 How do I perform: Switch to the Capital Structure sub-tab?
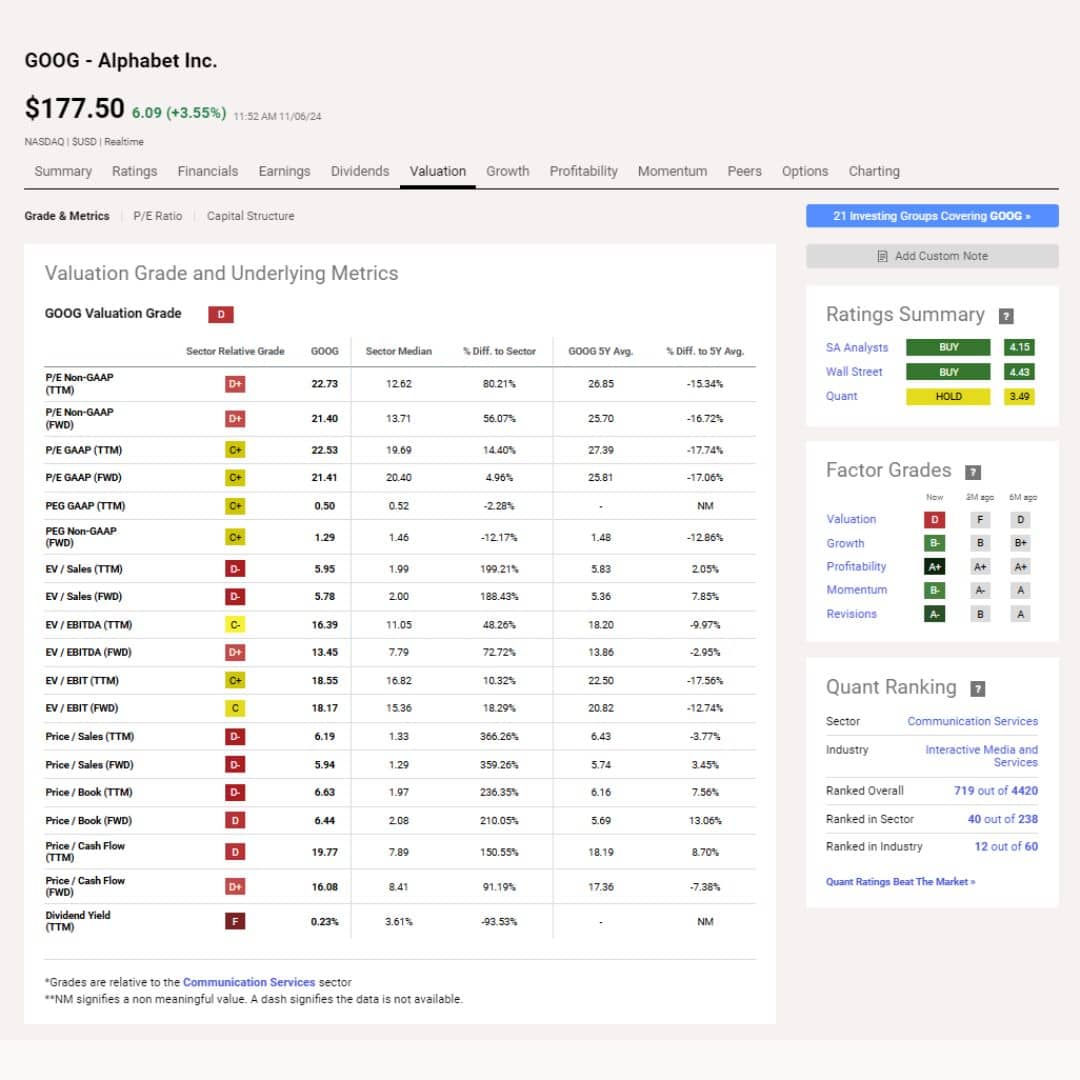[250, 216]
